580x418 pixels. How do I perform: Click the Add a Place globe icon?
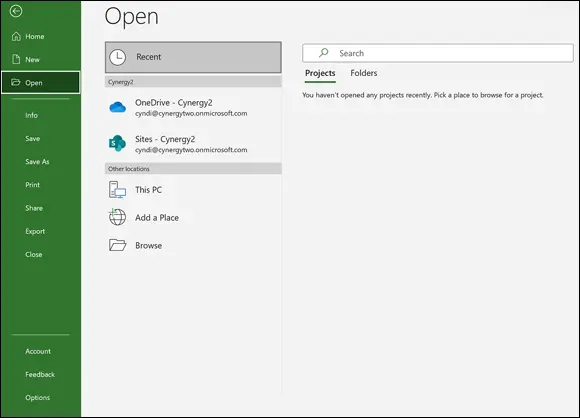click(x=117, y=217)
